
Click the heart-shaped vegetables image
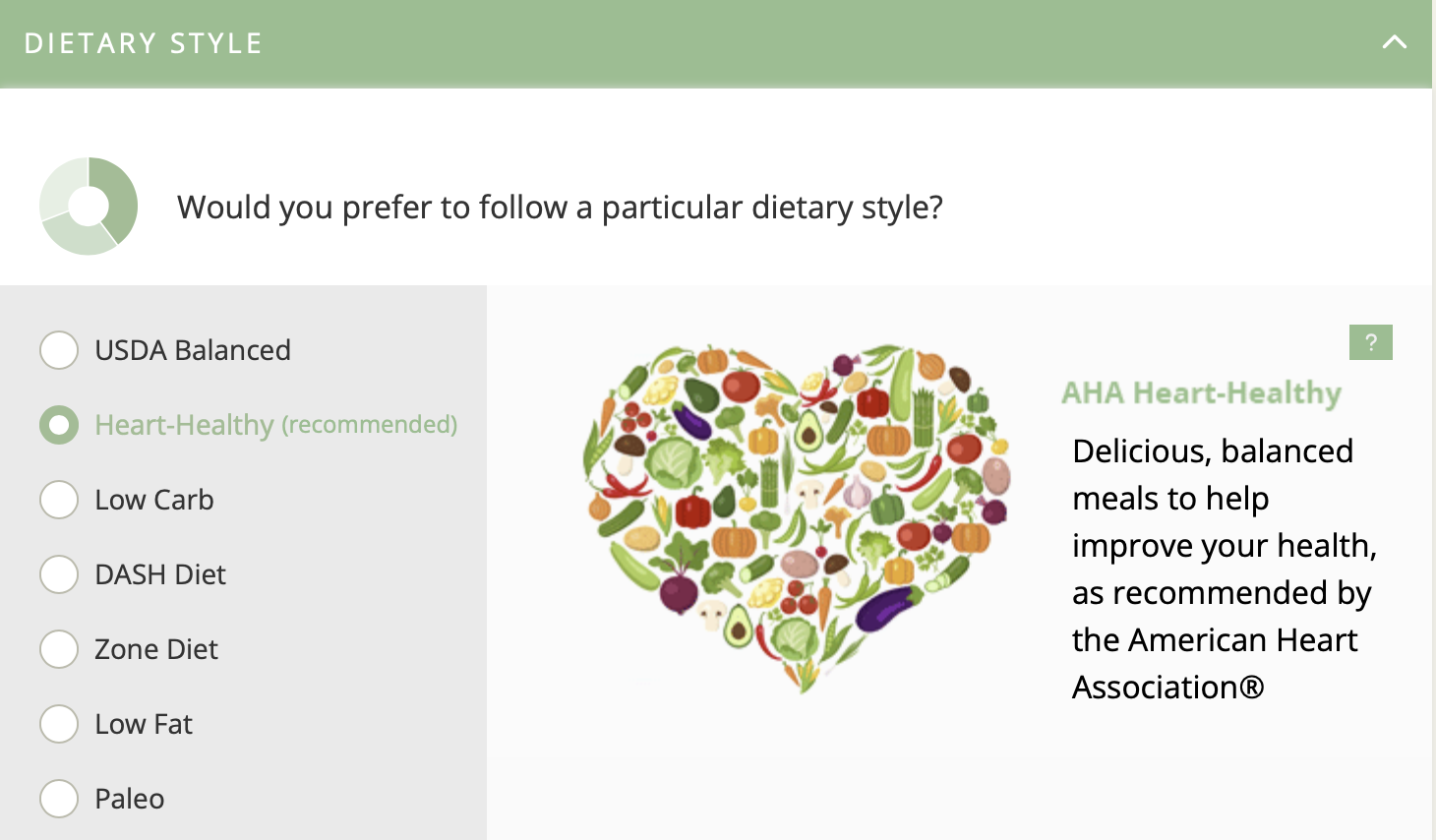[x=797, y=511]
